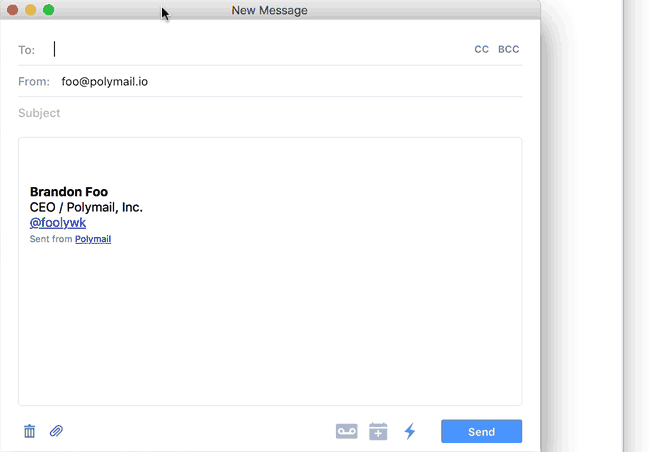Open the @foolywk link in the signature
Screen dimensions: 652x452
[x=58, y=223]
